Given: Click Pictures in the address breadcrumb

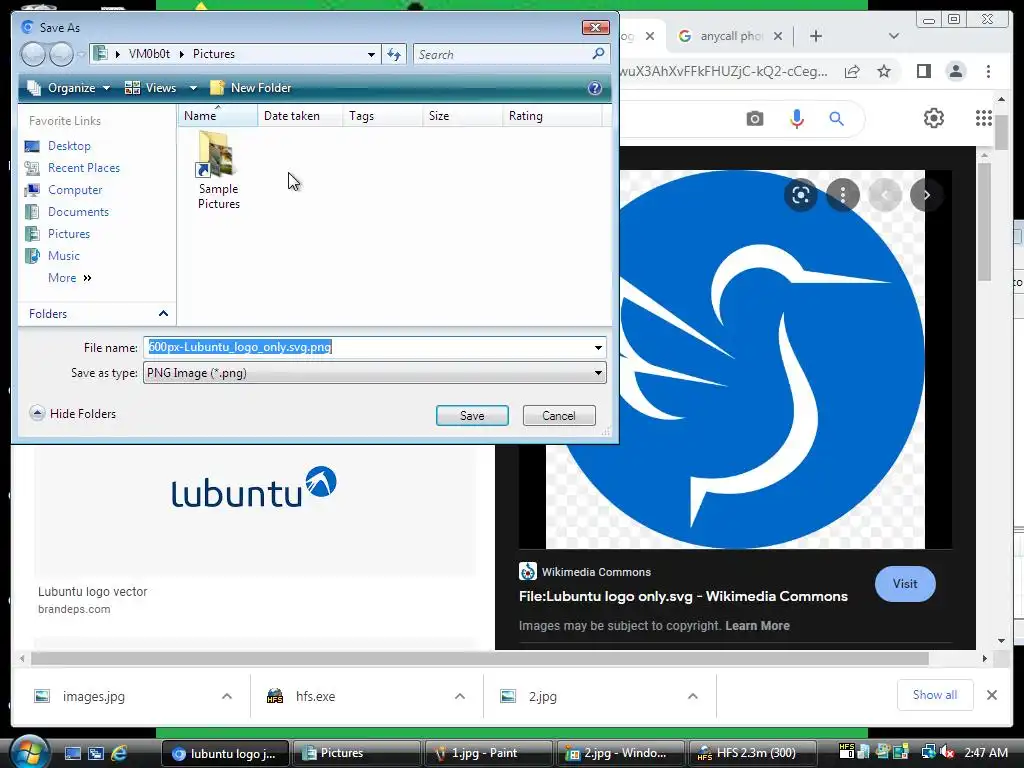Looking at the screenshot, I should coord(214,54).
